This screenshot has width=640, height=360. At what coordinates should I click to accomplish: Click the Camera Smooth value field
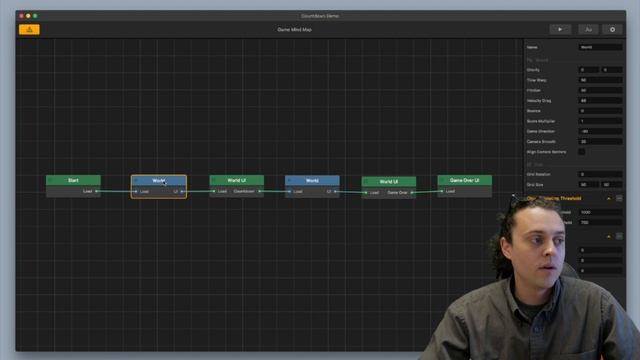(x=600, y=142)
